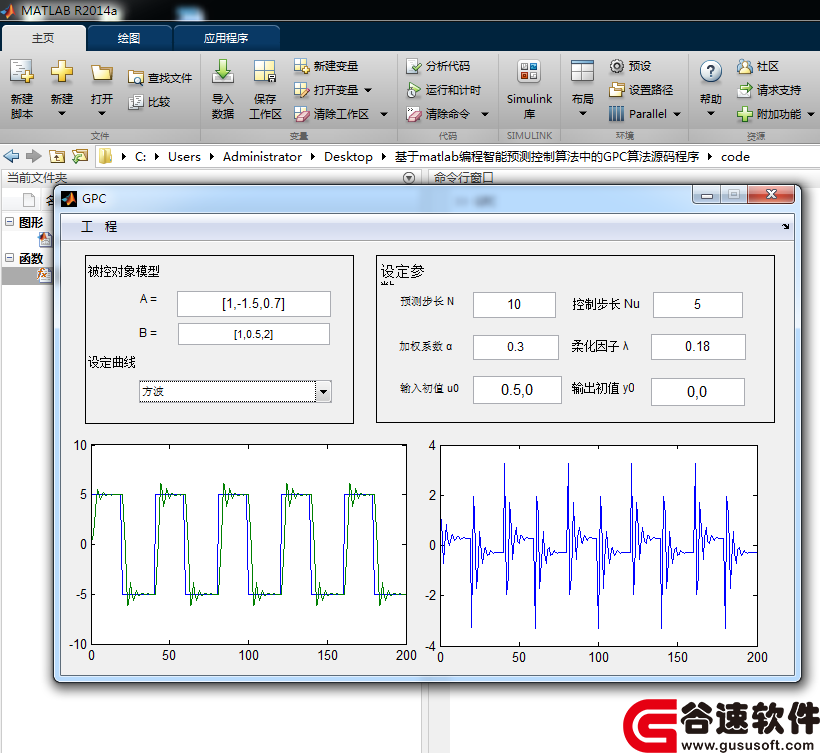Select the function file under 函数
The height and width of the screenshot is (753, 820).
tap(44, 275)
